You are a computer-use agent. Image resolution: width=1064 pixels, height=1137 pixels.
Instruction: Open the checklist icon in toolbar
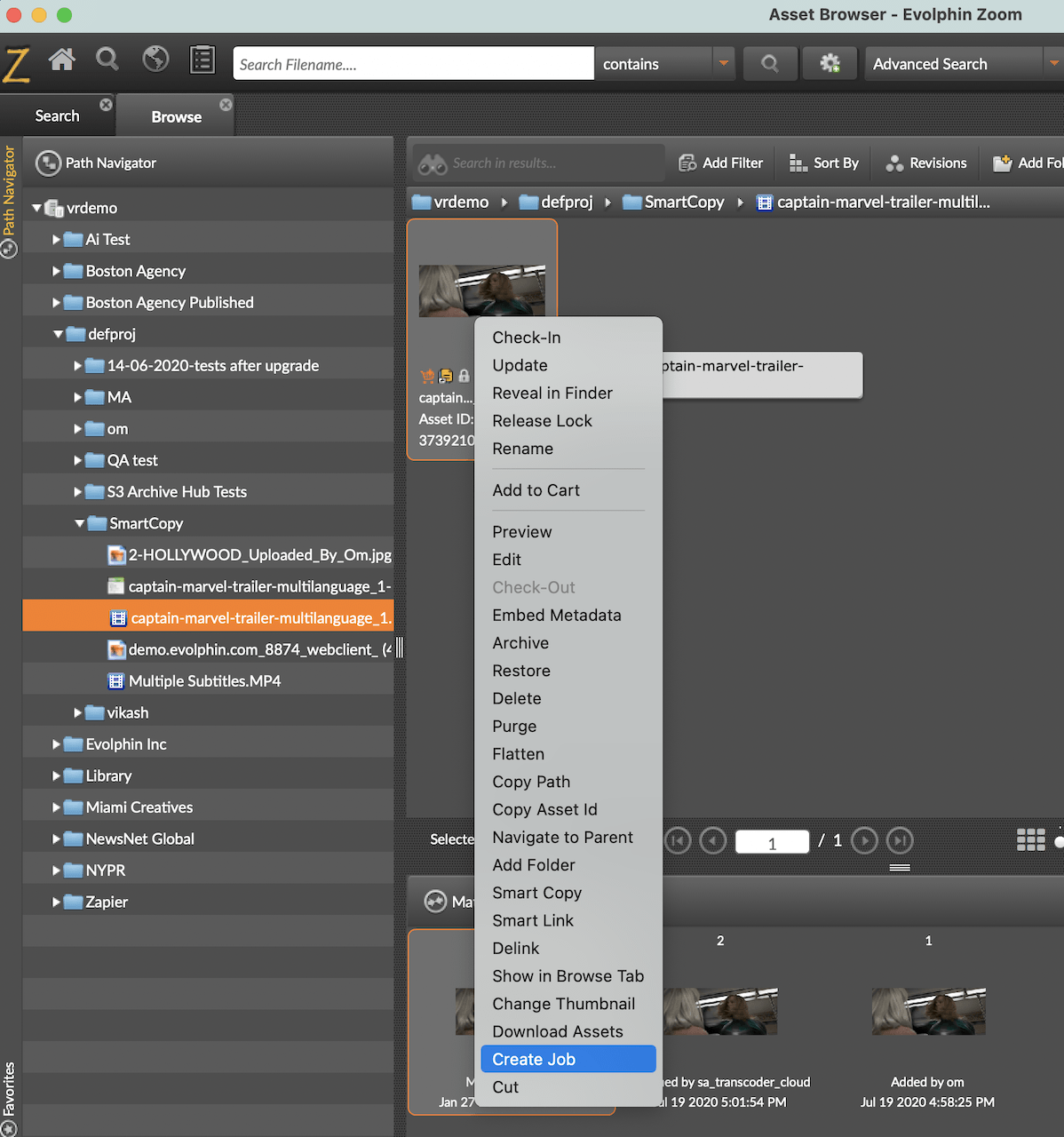202,60
